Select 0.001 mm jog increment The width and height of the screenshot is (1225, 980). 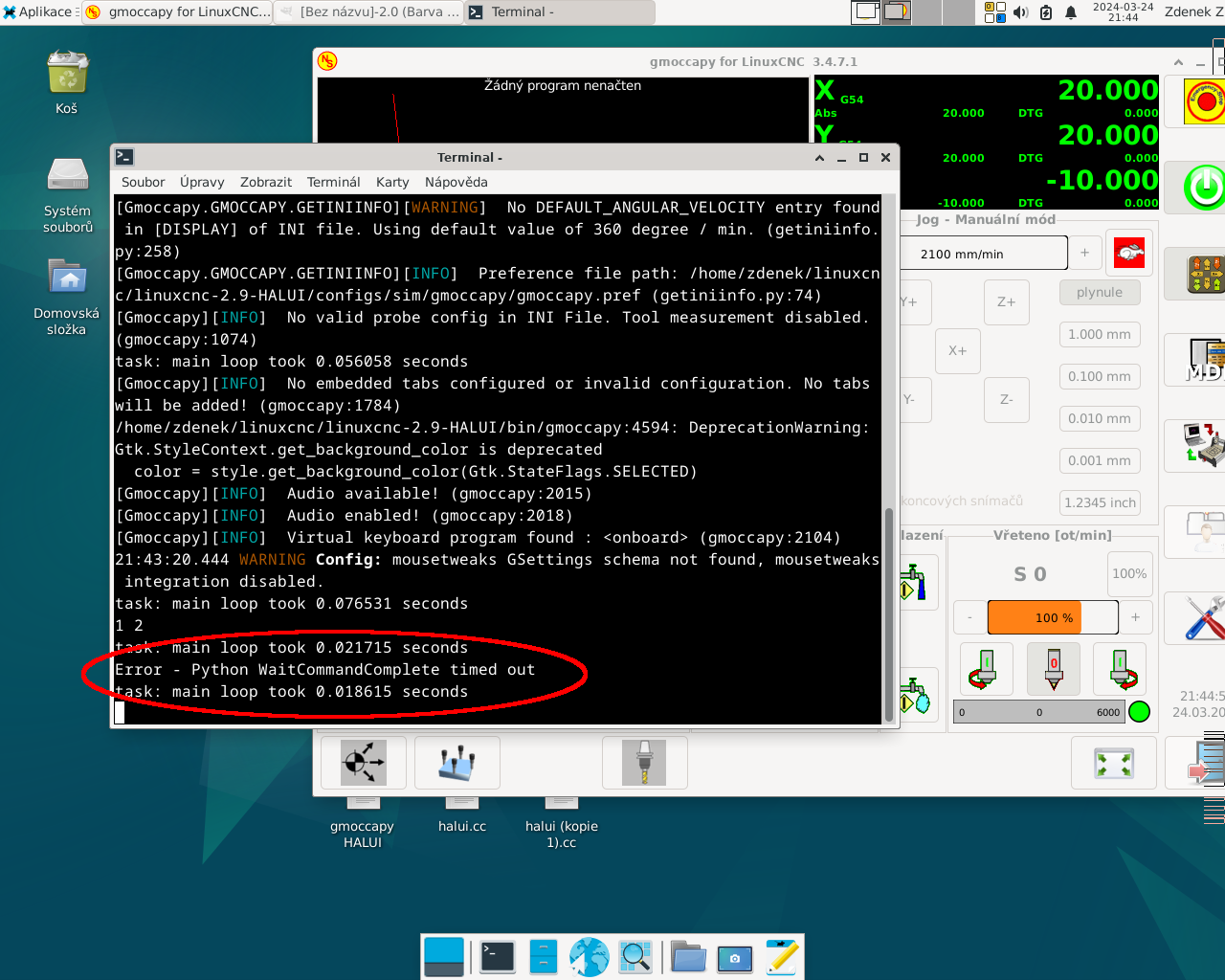[1099, 460]
